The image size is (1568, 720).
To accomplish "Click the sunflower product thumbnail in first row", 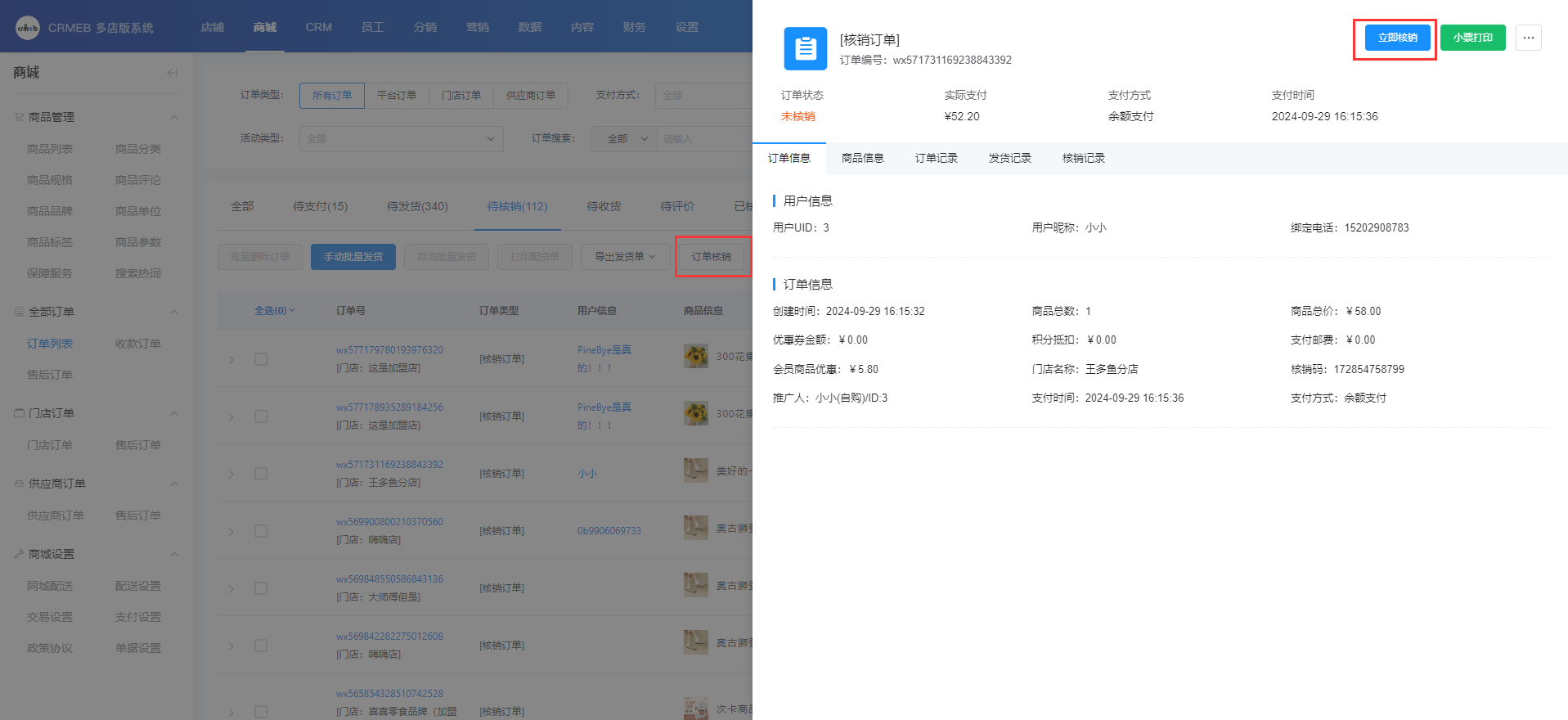I will pos(696,357).
